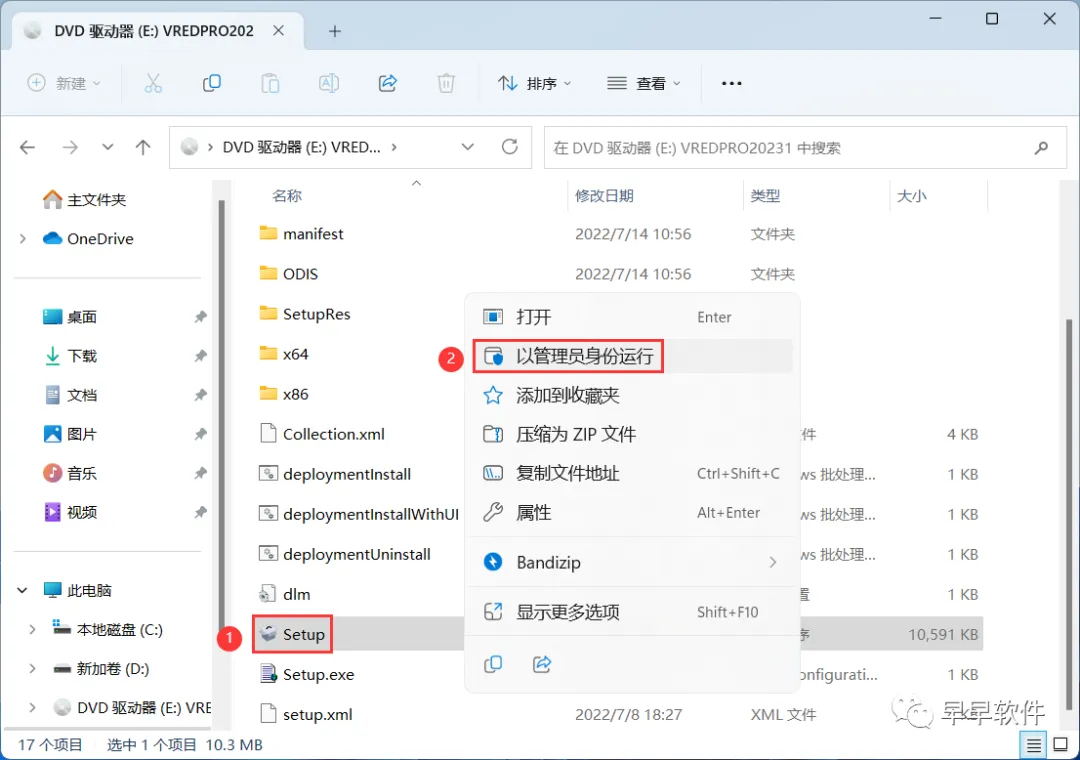Open Pictures 图片 in quick access
Screen dimensions: 1080x760
click(70, 434)
